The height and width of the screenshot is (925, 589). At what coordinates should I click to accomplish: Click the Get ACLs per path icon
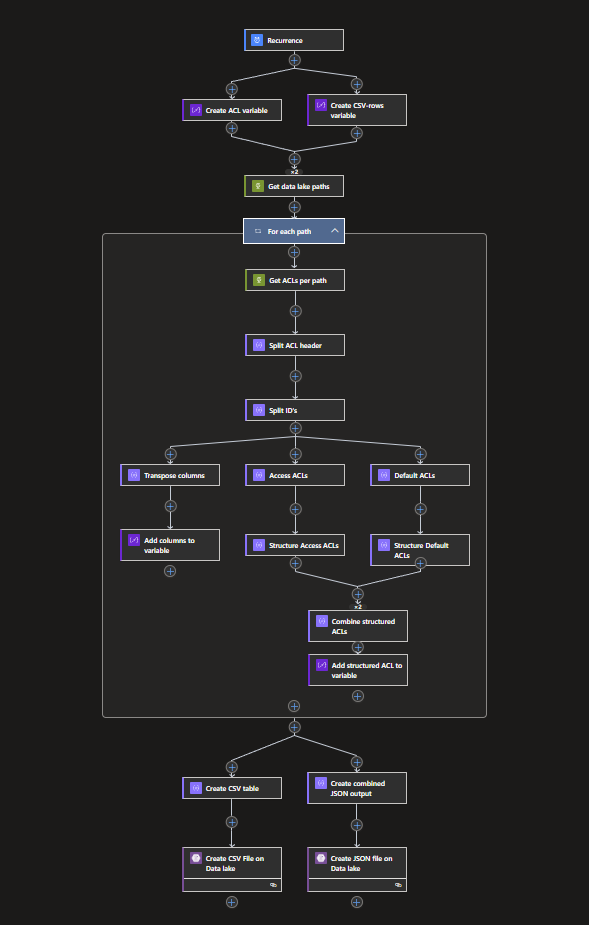[x=258, y=280]
